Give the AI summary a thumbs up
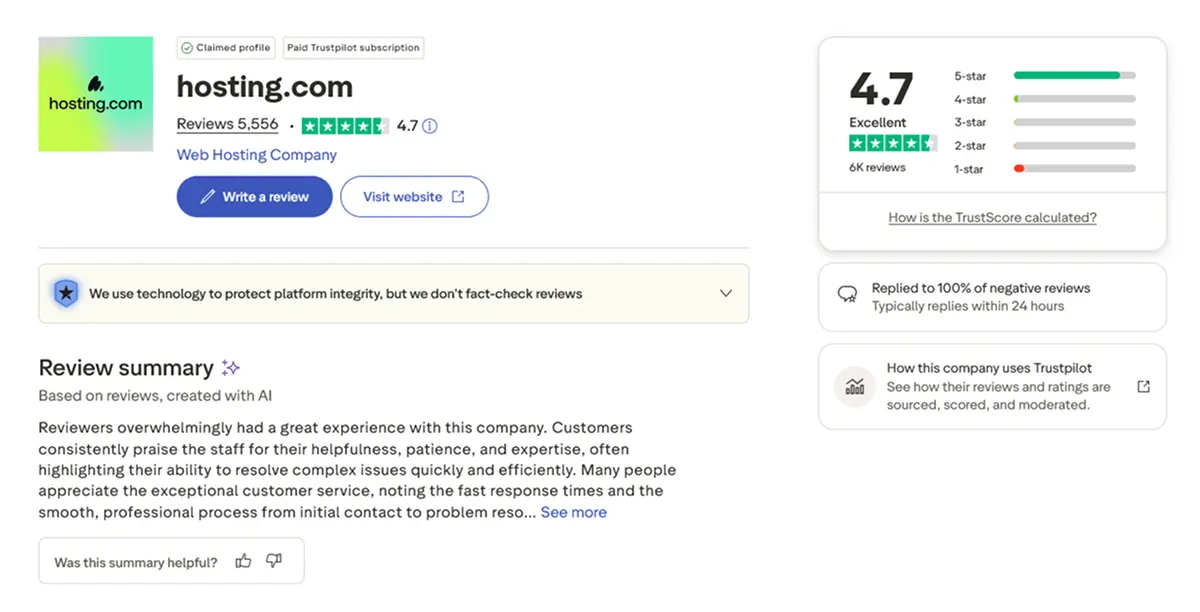The height and width of the screenshot is (612, 1200). click(243, 561)
